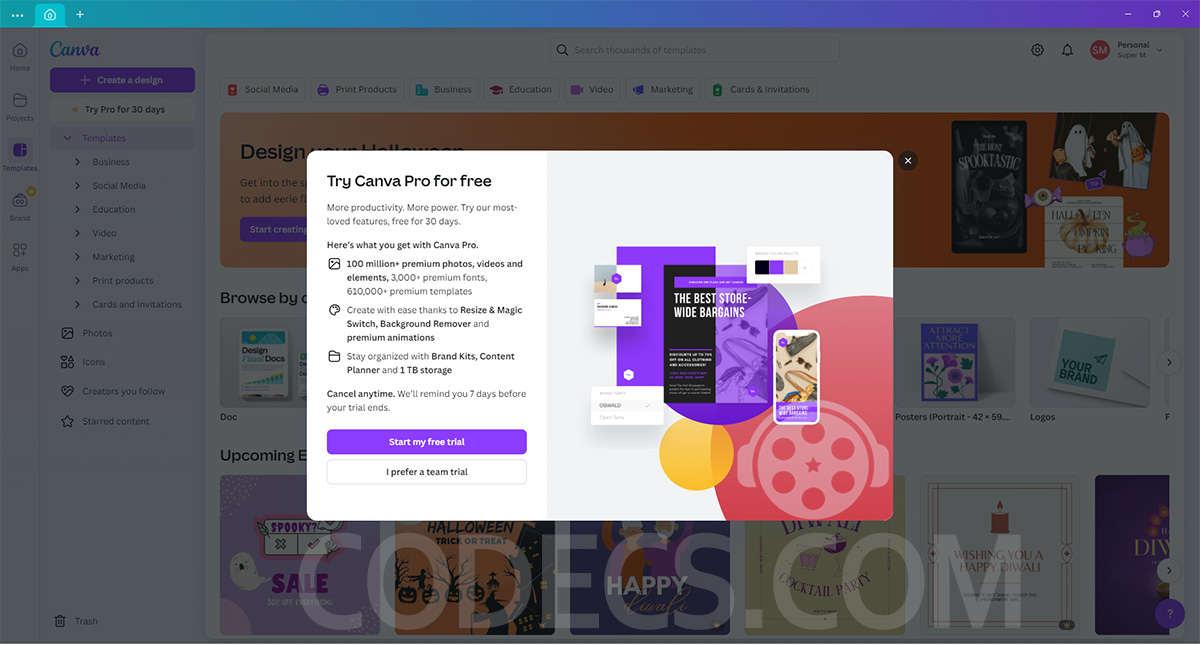The height and width of the screenshot is (645, 1200).
Task: Collapse the Templates tree section
Action: pyautogui.click(x=67, y=138)
